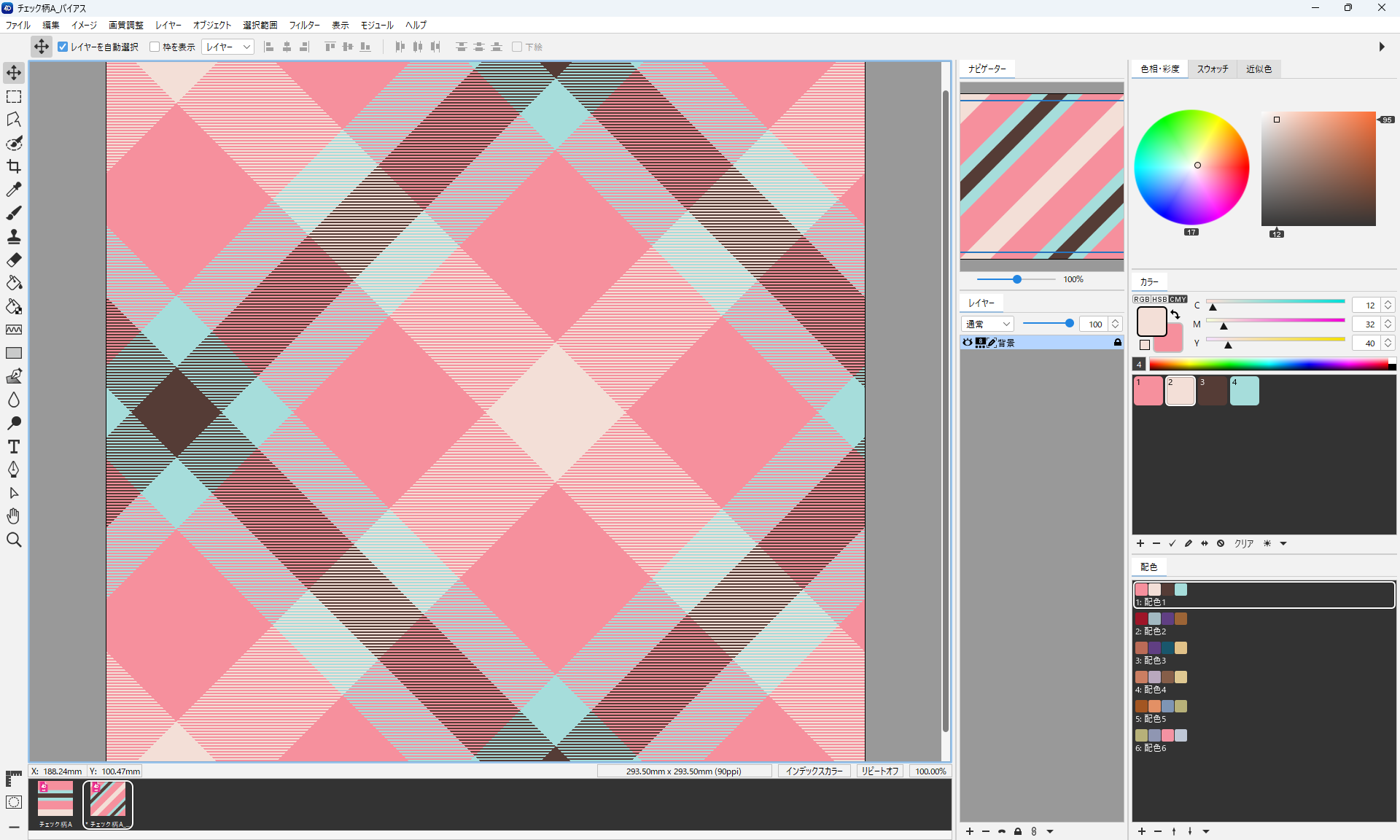Adjust the Y value spinner
Image resolution: width=1400 pixels, height=840 pixels.
pos(1388,343)
